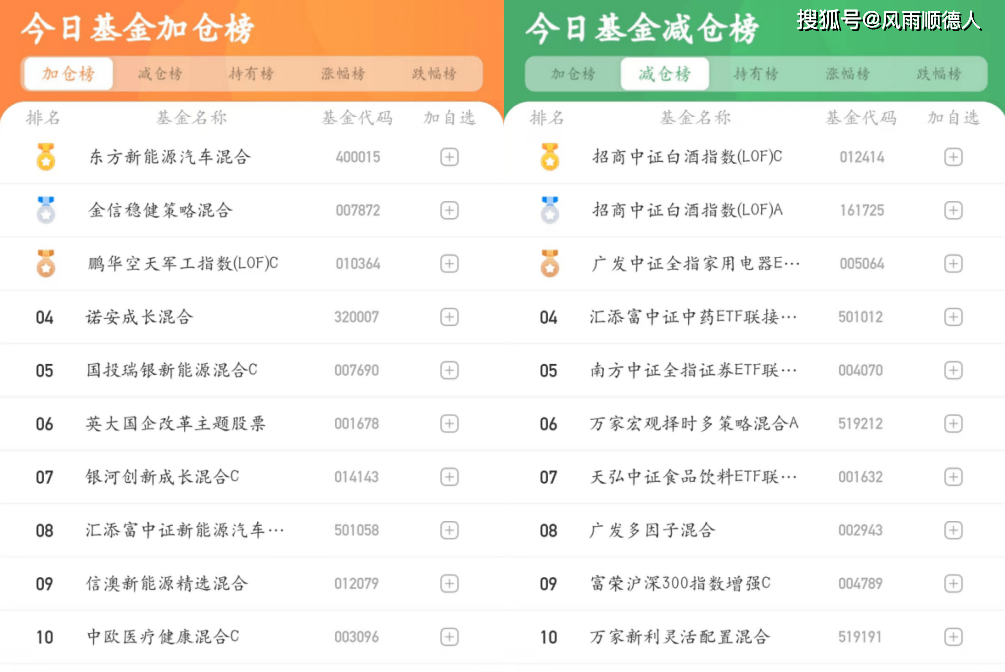The height and width of the screenshot is (672, 1005).
Task: Click fund code 320007
Action: (356, 317)
